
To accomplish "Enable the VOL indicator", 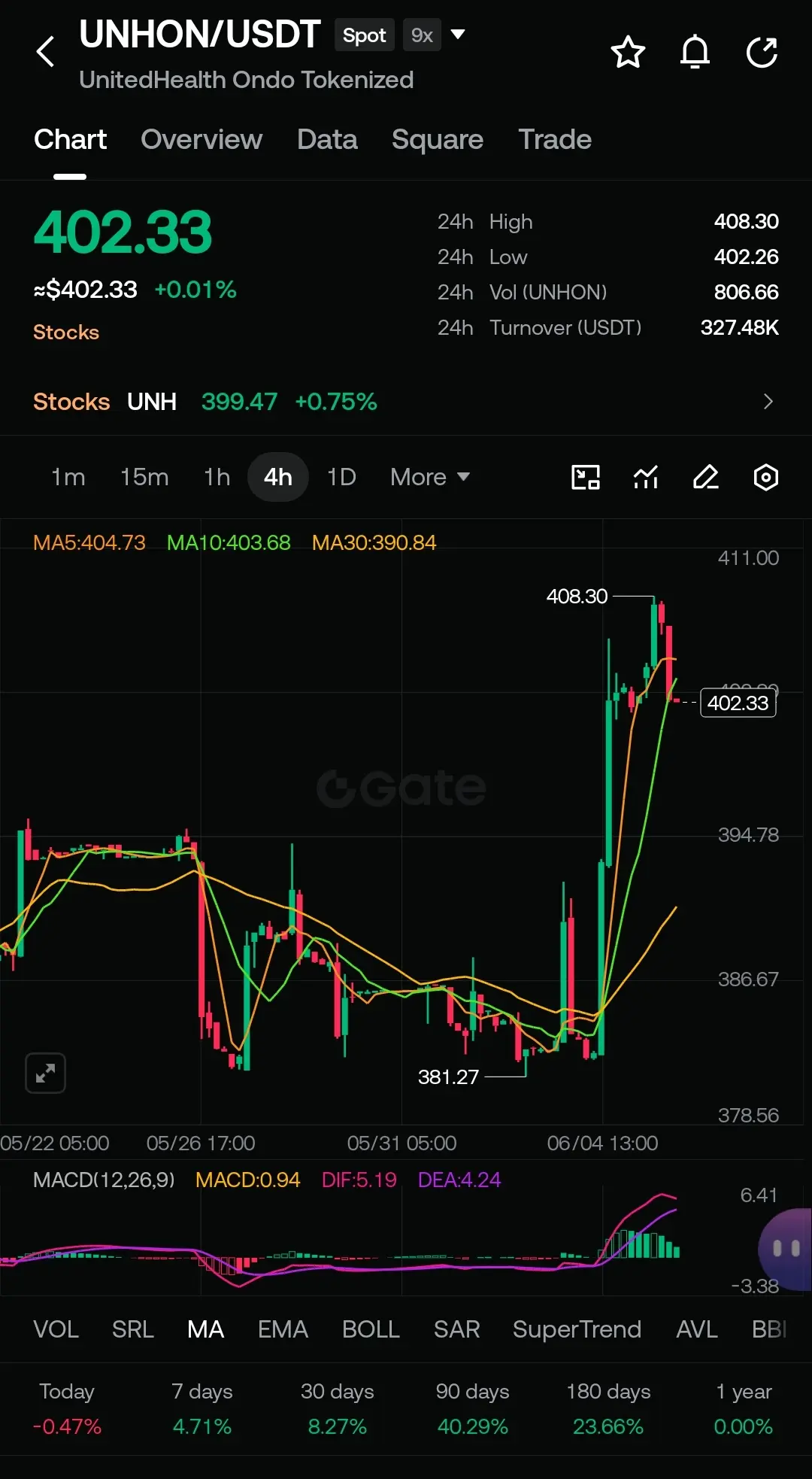I will point(56,1329).
